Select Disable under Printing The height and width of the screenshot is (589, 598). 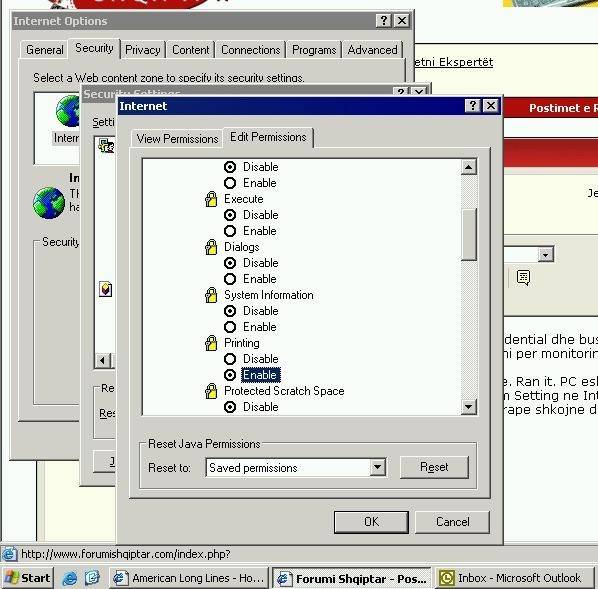pyautogui.click(x=230, y=359)
